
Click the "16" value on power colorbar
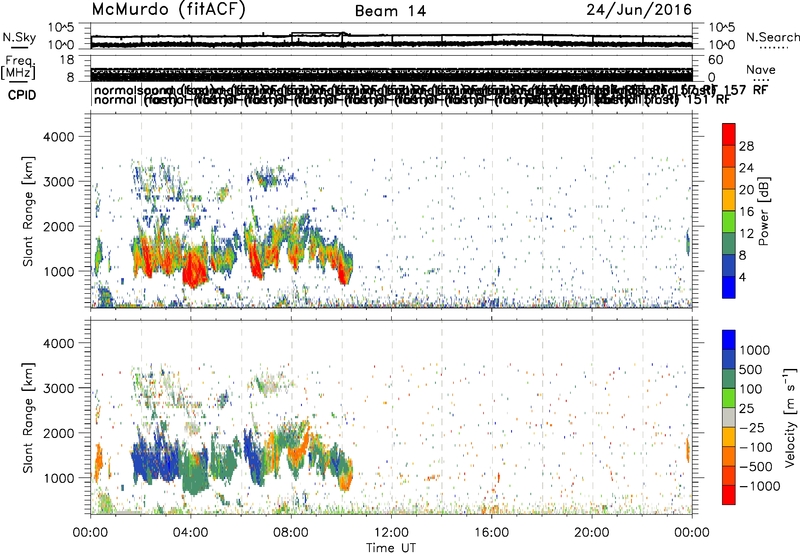[746, 212]
